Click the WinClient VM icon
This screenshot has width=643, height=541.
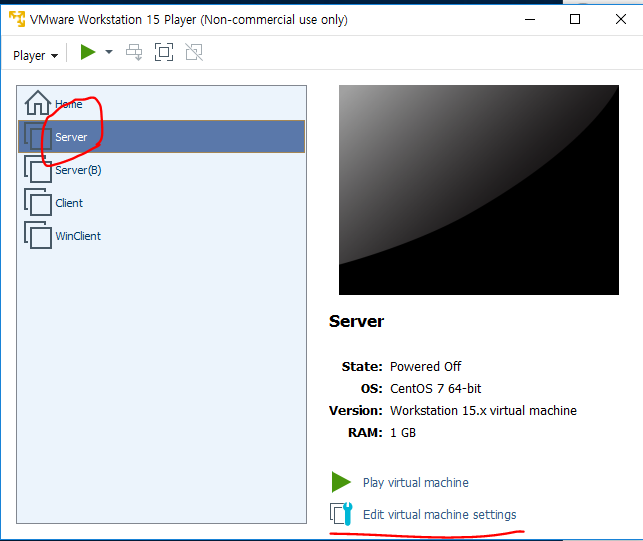coord(38,235)
